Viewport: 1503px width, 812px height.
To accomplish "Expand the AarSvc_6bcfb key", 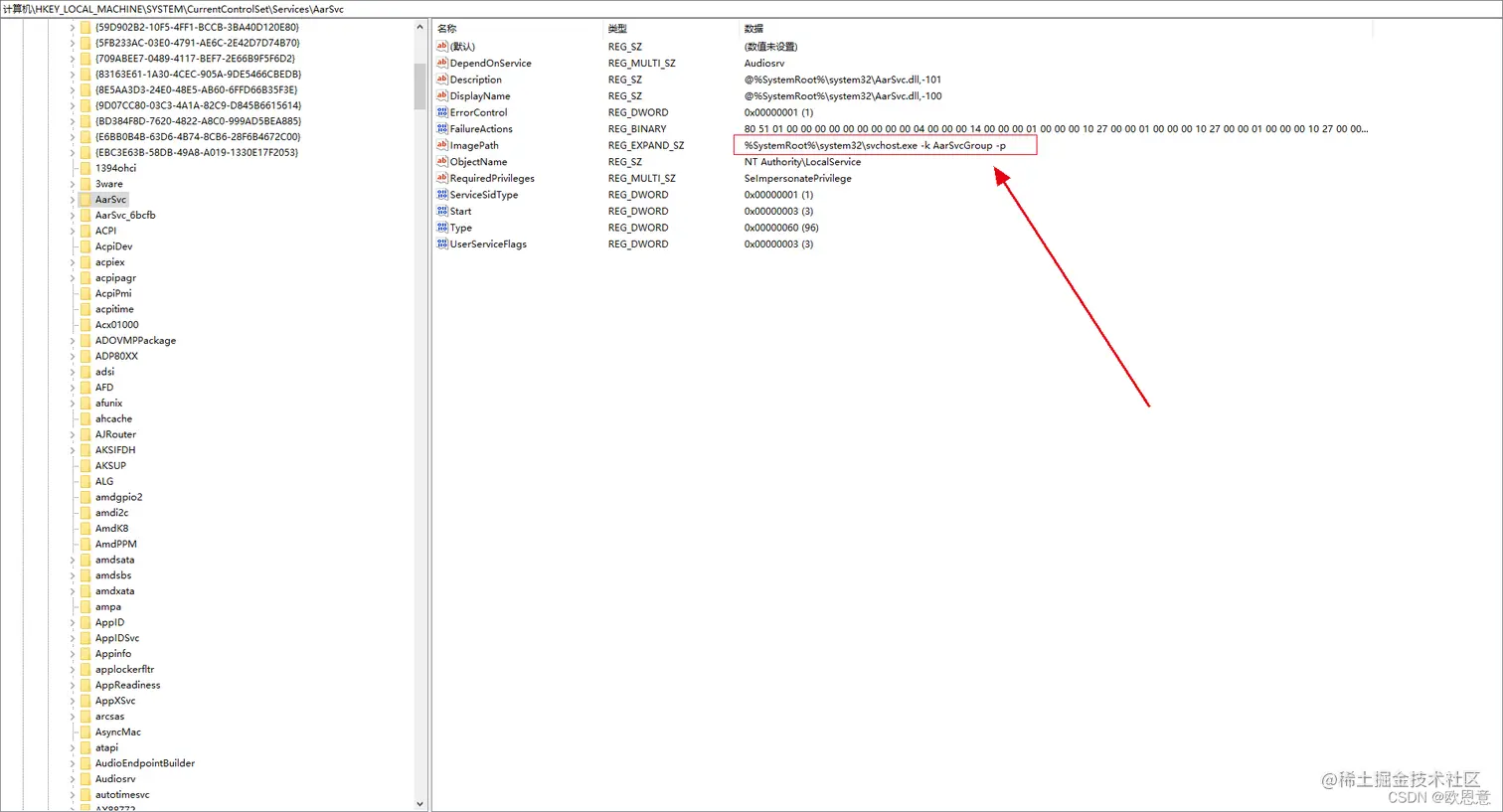I will [73, 215].
